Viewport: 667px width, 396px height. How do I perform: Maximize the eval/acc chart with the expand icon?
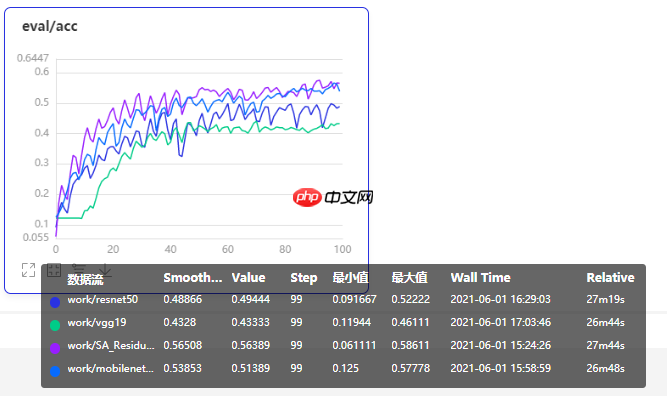[29, 270]
